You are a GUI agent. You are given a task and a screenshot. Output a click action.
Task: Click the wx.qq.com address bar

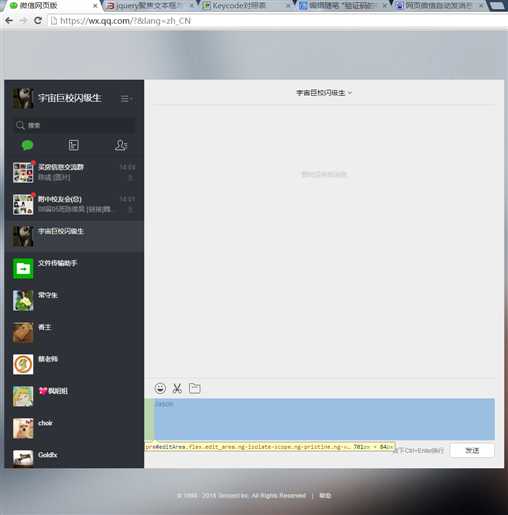pos(277,21)
